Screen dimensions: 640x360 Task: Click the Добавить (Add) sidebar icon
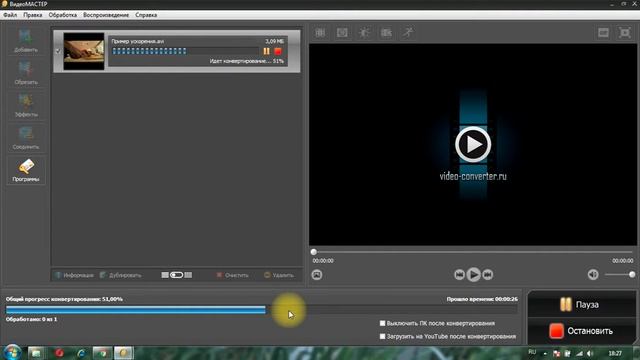click(x=26, y=41)
